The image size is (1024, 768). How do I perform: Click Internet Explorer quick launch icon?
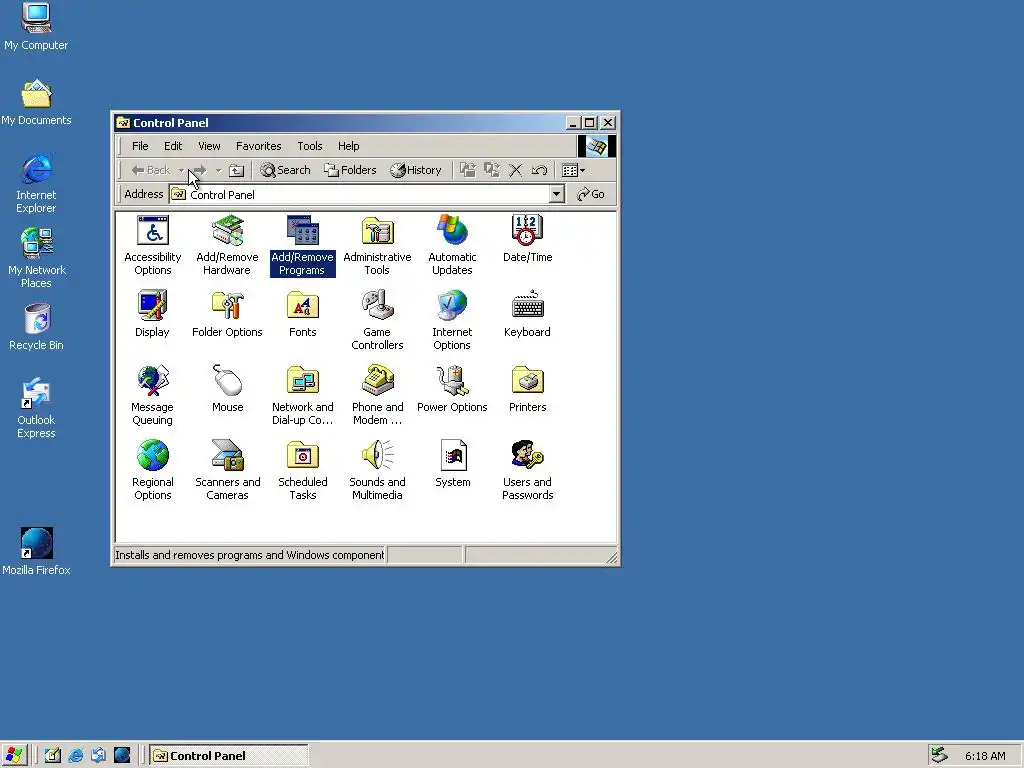[76, 756]
